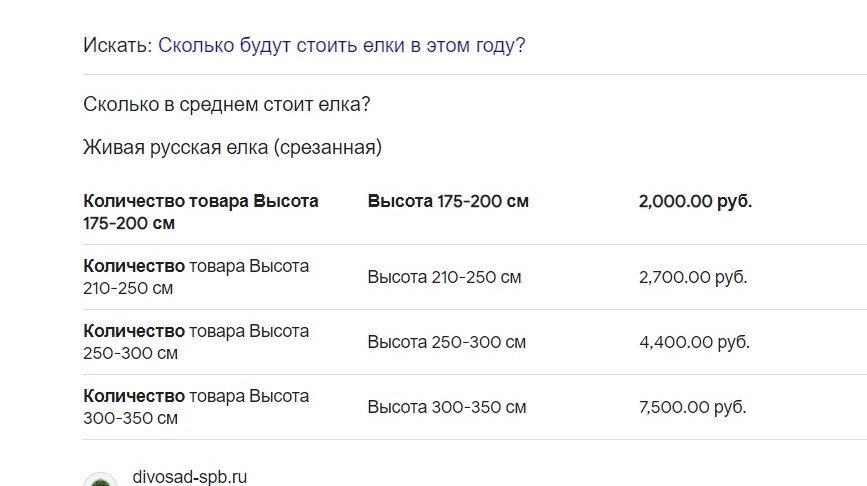The image size is (867, 486).
Task: Select the row label for 250-300 см
Action: (196, 342)
